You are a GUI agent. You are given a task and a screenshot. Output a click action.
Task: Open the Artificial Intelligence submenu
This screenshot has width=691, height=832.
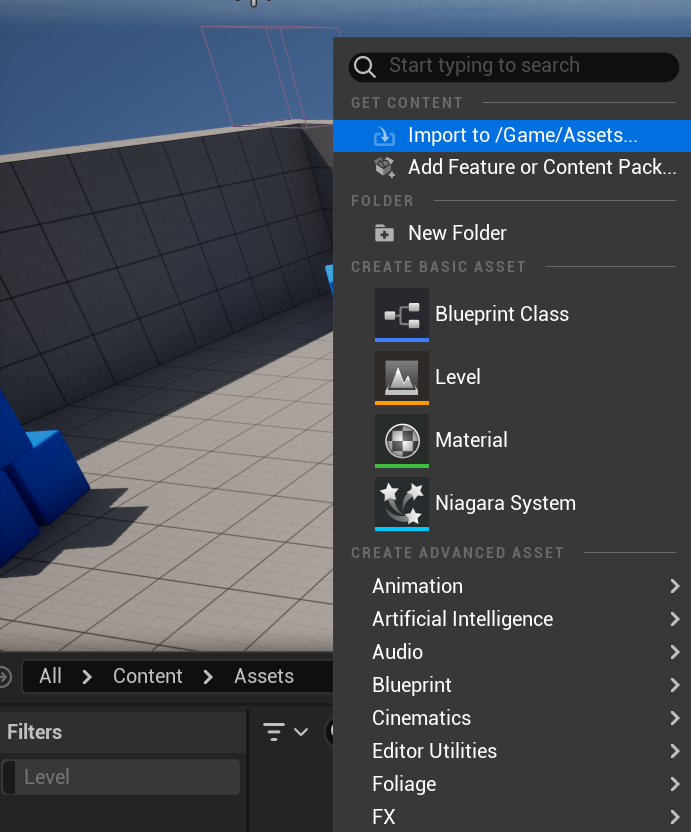point(512,619)
